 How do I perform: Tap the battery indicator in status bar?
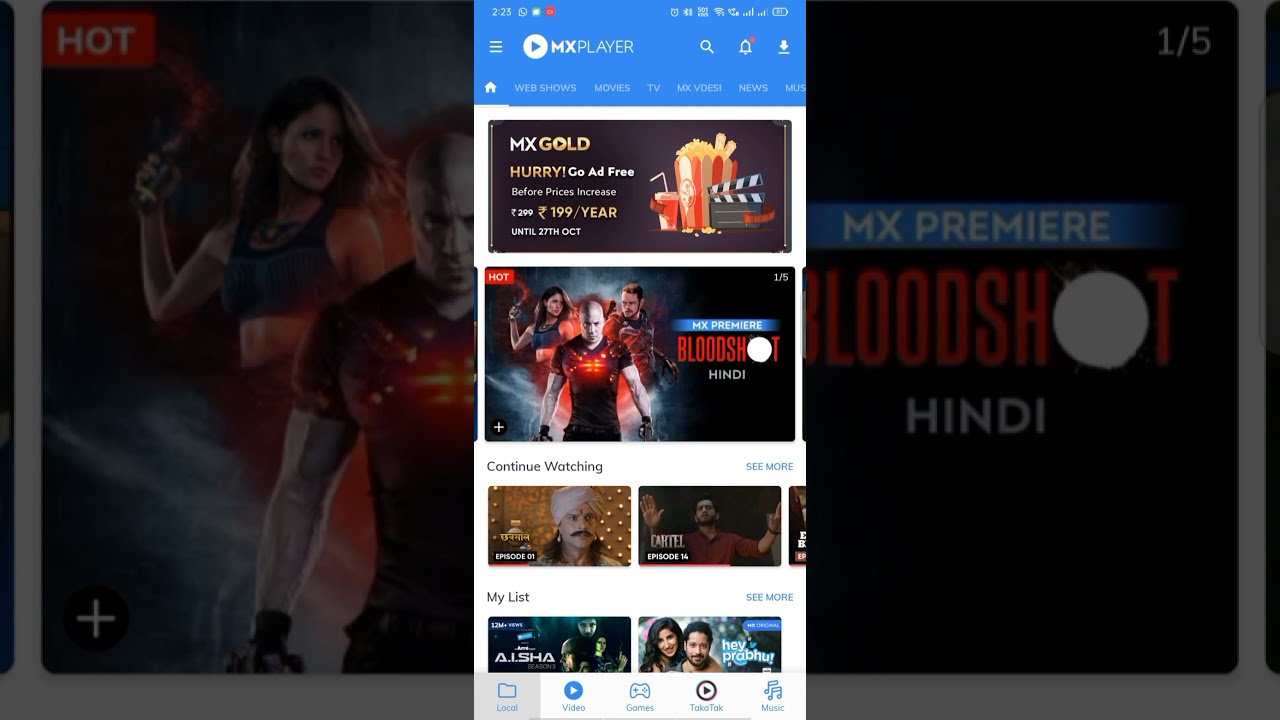780,12
